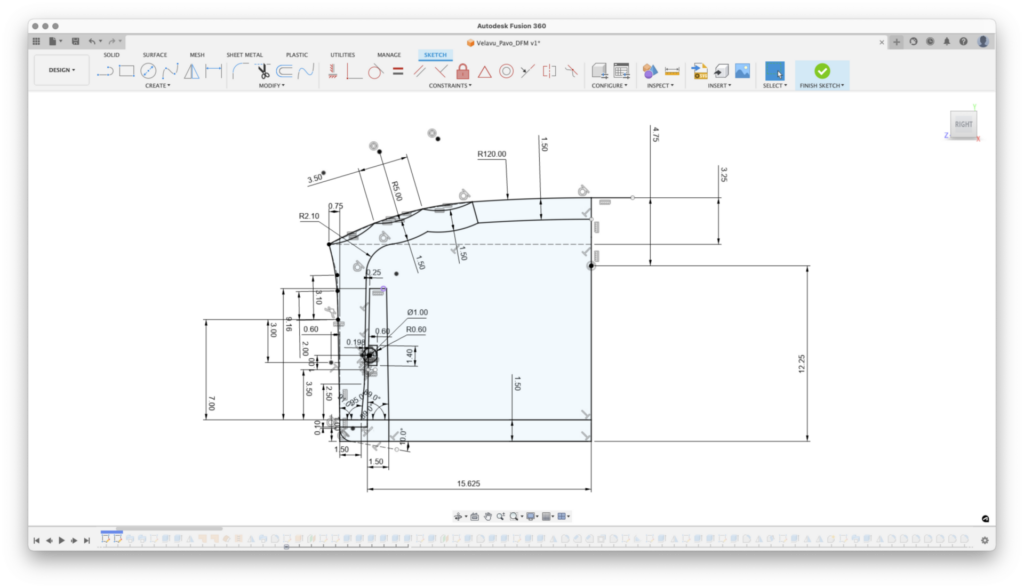The width and height of the screenshot is (1024, 588).
Task: Activate the Pan tool in navigation bar
Action: click(x=488, y=517)
